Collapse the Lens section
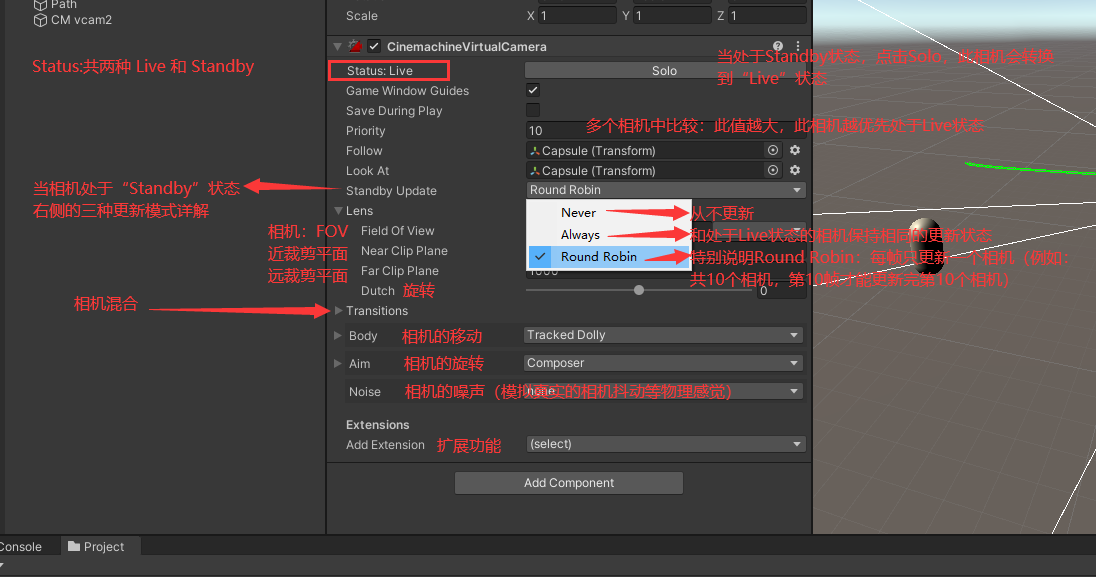This screenshot has height=577, width=1096. pyautogui.click(x=338, y=211)
